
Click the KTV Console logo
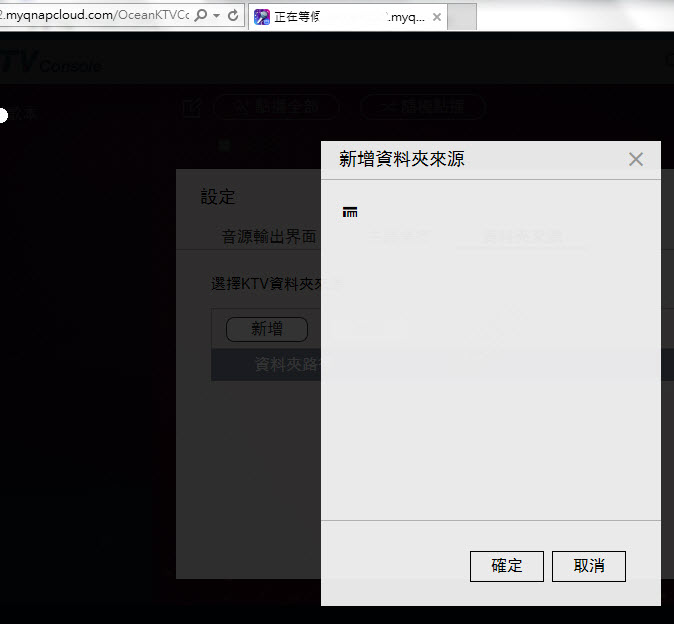click(x=51, y=63)
